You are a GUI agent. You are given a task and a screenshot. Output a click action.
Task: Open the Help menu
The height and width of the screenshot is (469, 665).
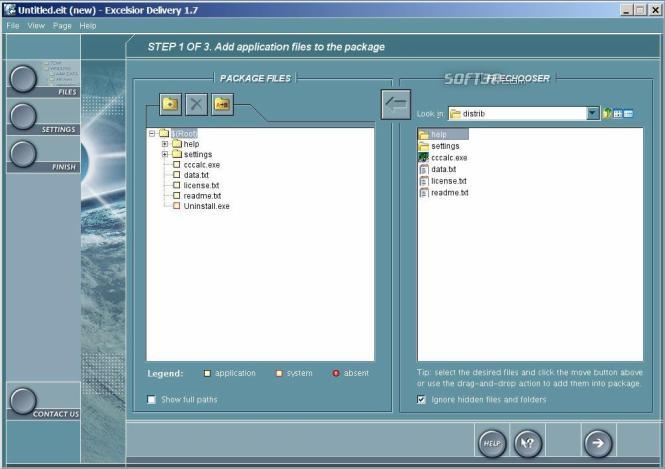(x=88, y=26)
